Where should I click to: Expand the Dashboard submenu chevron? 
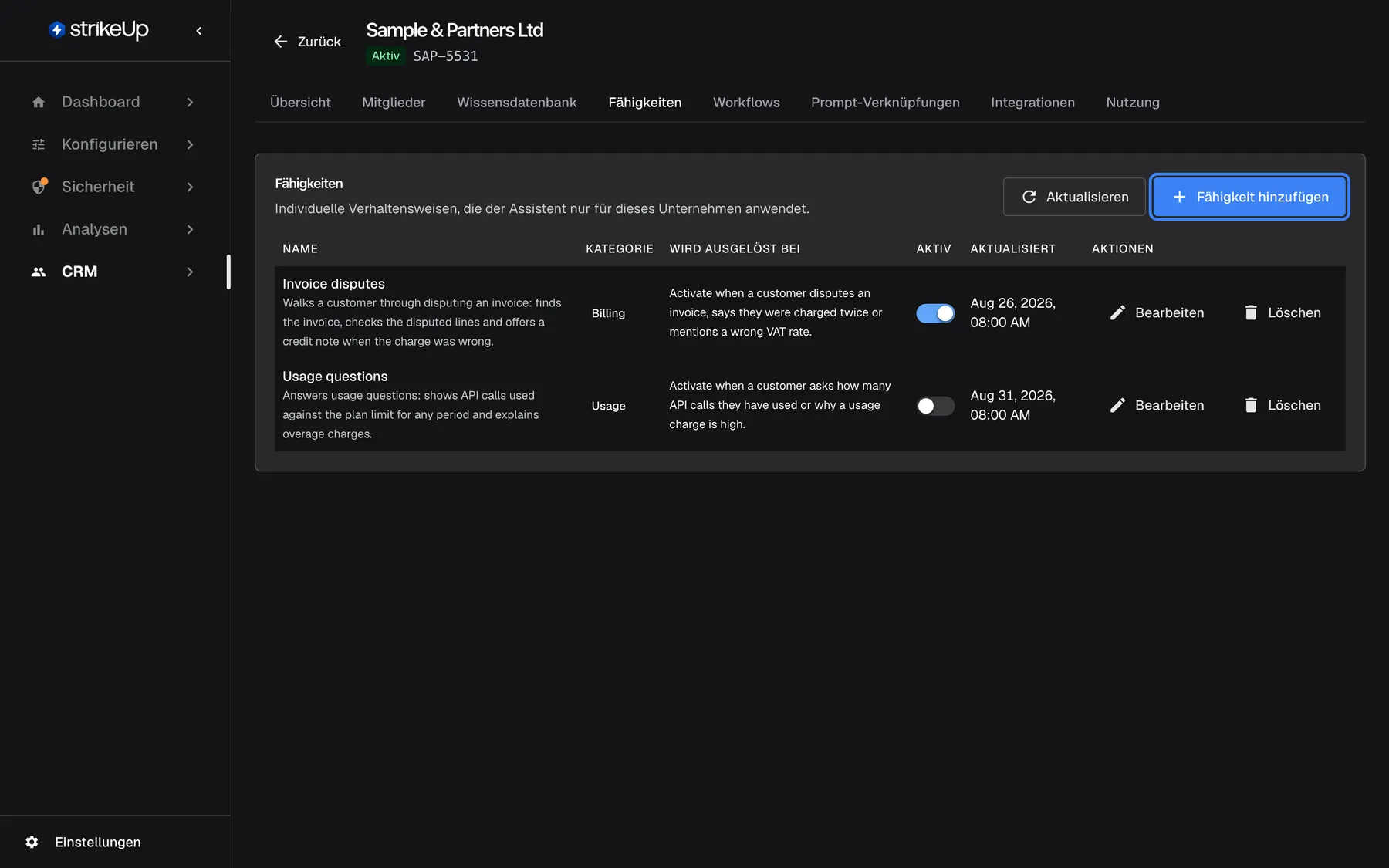click(x=190, y=102)
